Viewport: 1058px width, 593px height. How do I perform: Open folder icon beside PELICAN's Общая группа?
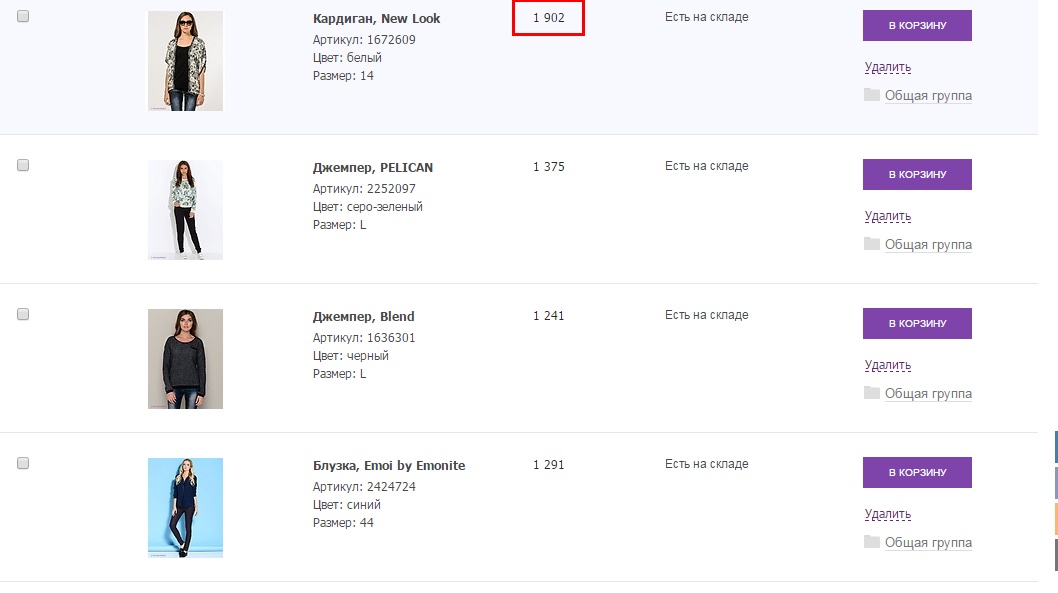pyautogui.click(x=871, y=244)
